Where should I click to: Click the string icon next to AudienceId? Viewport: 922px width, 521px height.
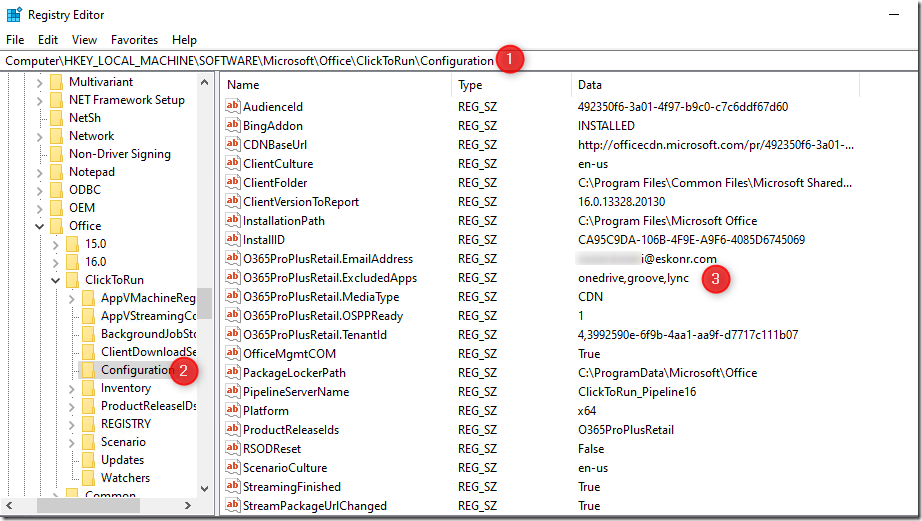233,106
